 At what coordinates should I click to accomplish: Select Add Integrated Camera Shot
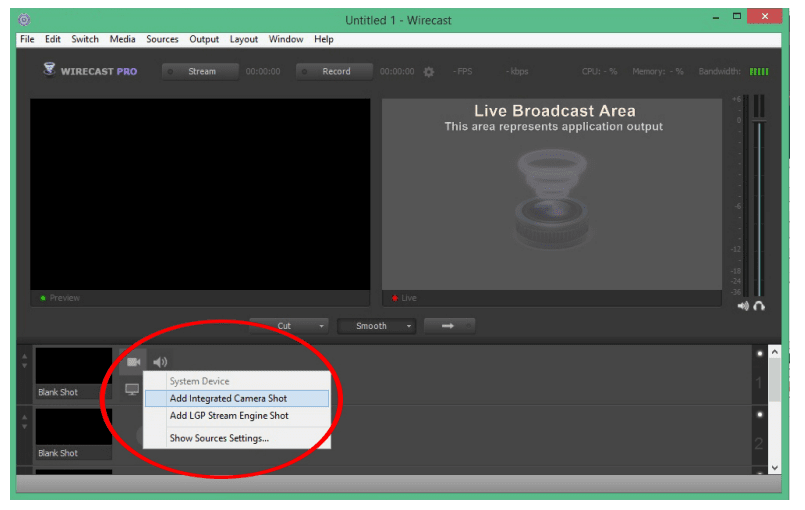(x=237, y=399)
